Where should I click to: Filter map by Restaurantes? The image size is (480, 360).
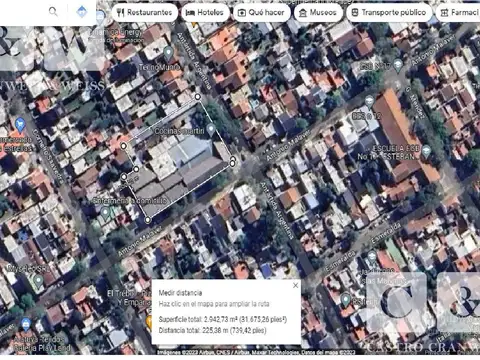pyautogui.click(x=145, y=13)
